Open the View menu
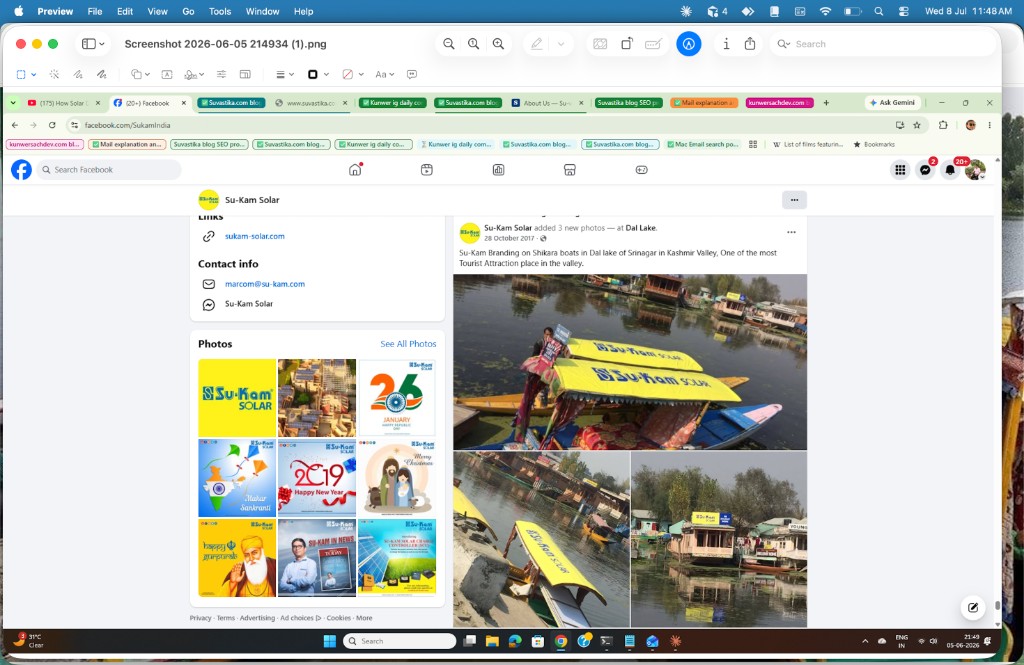The height and width of the screenshot is (665, 1024). tap(157, 11)
